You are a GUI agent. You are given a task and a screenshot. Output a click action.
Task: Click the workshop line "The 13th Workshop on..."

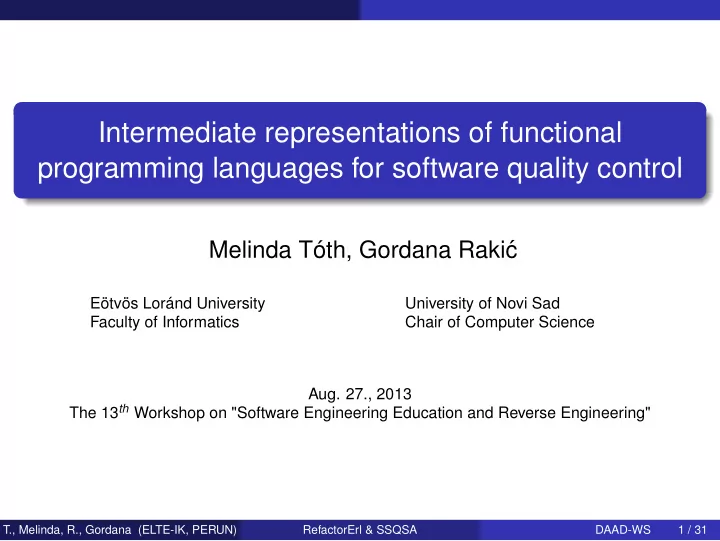[360, 412]
